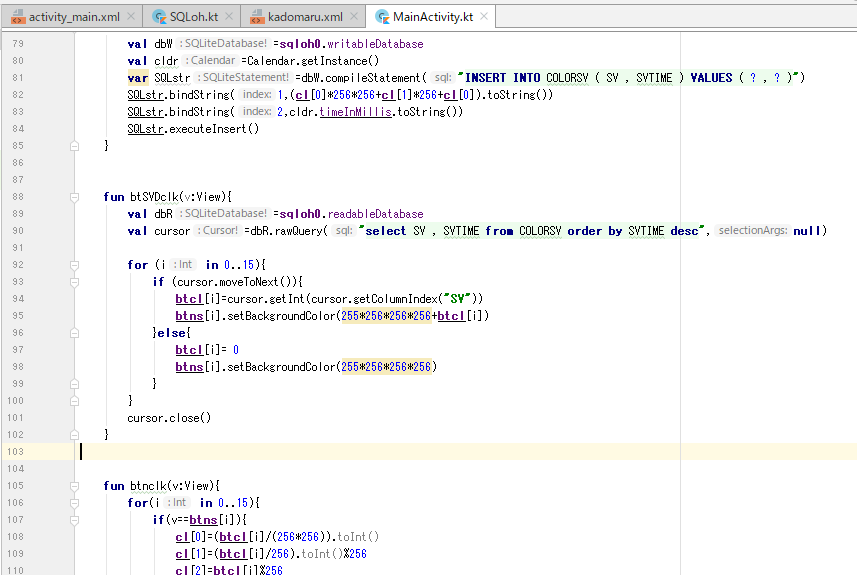The height and width of the screenshot is (575, 857).
Task: Switch to the activity_main.xml tab
Action: click(x=74, y=17)
